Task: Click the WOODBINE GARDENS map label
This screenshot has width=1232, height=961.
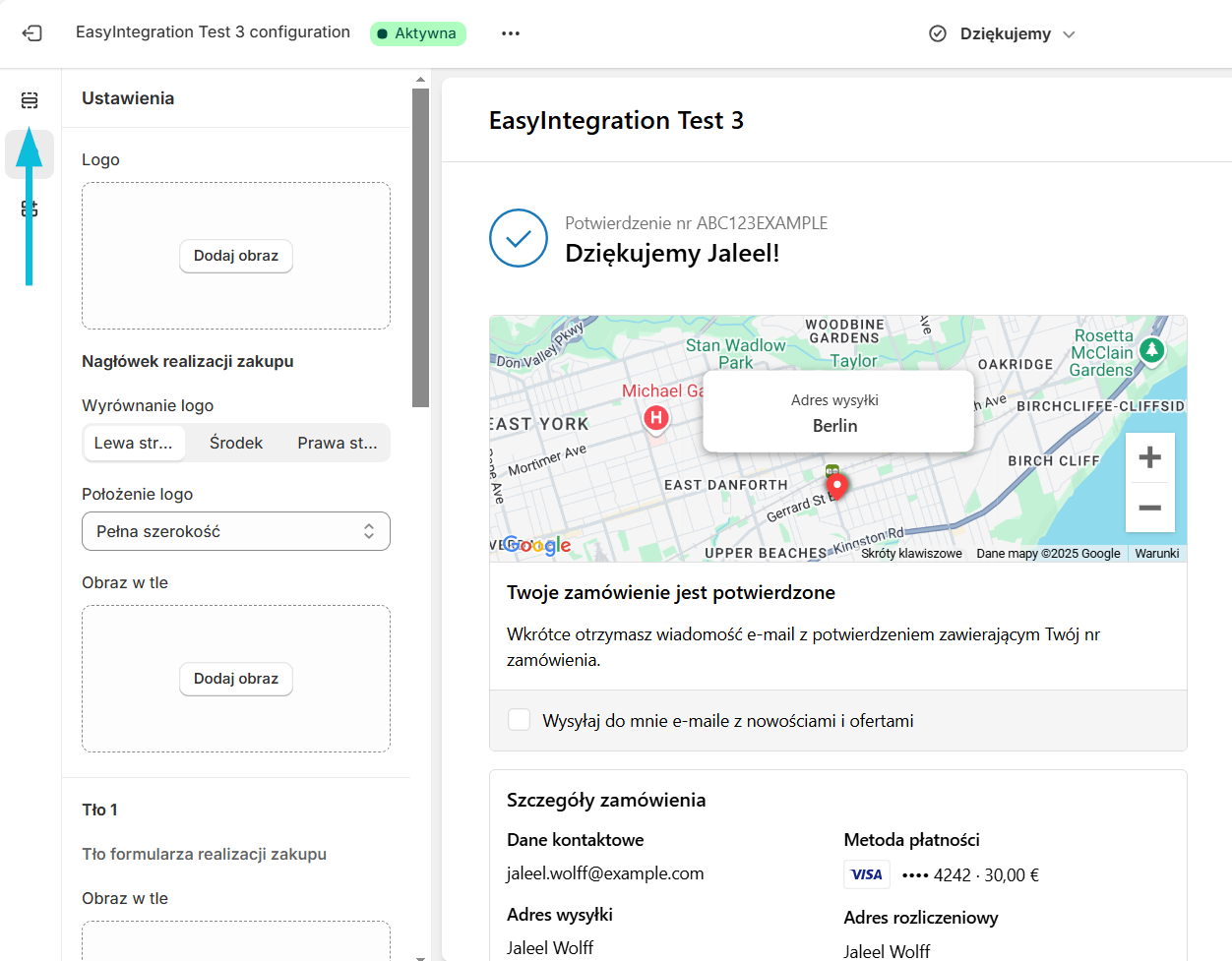Action: 844,331
